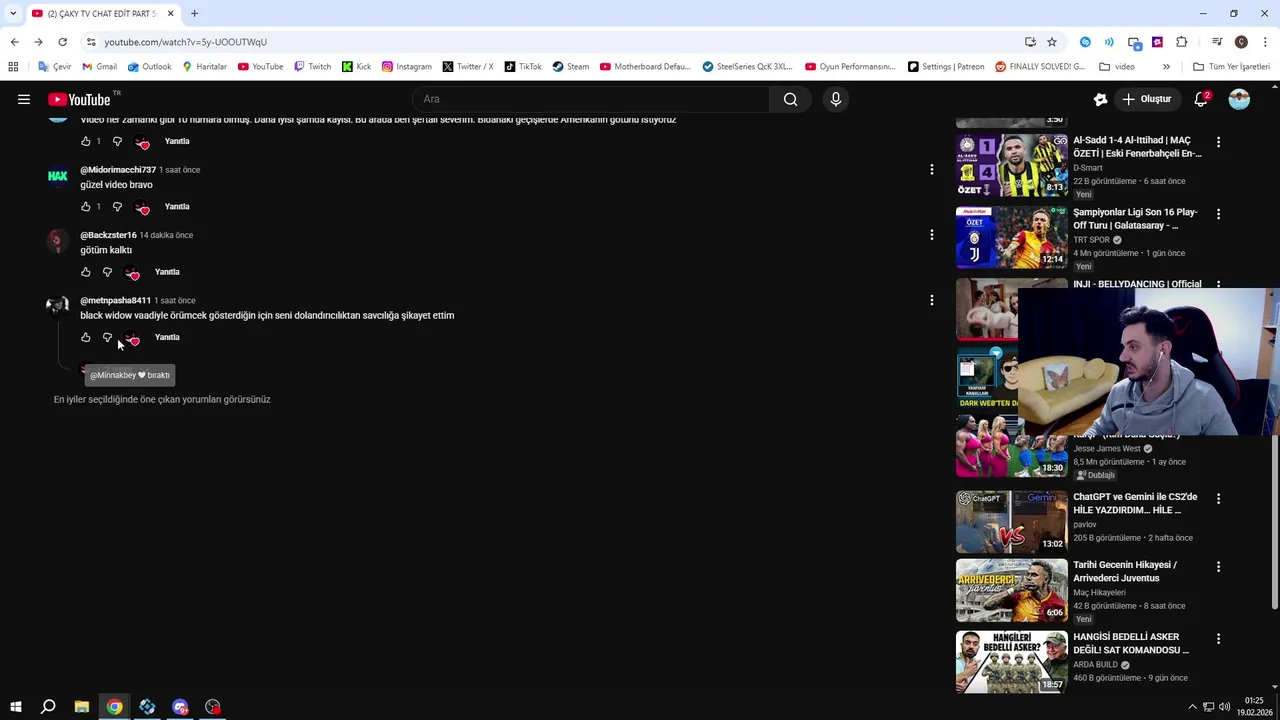Open Tarihi Gecenin Hikayesi video title
This screenshot has height=720, width=1280.
(1125, 571)
